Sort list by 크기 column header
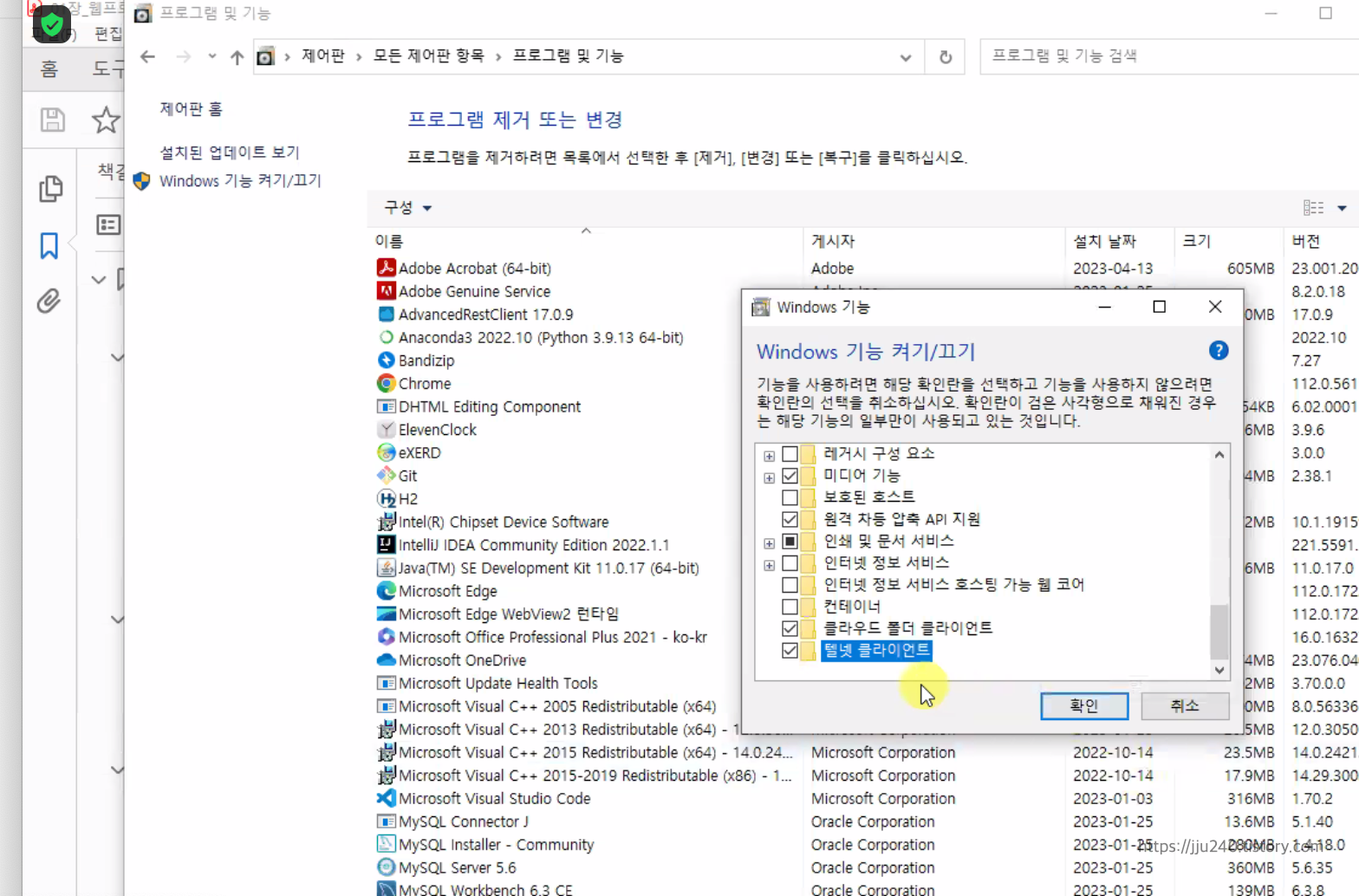The width and height of the screenshot is (1359, 896). (1229, 241)
